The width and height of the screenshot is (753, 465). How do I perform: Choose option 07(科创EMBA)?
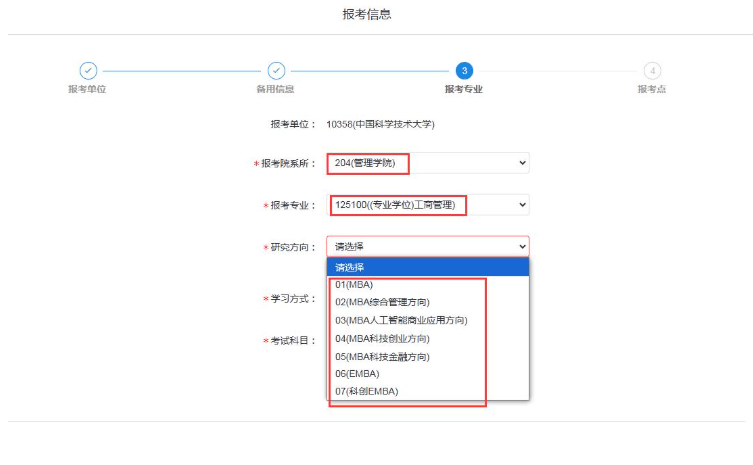point(428,392)
